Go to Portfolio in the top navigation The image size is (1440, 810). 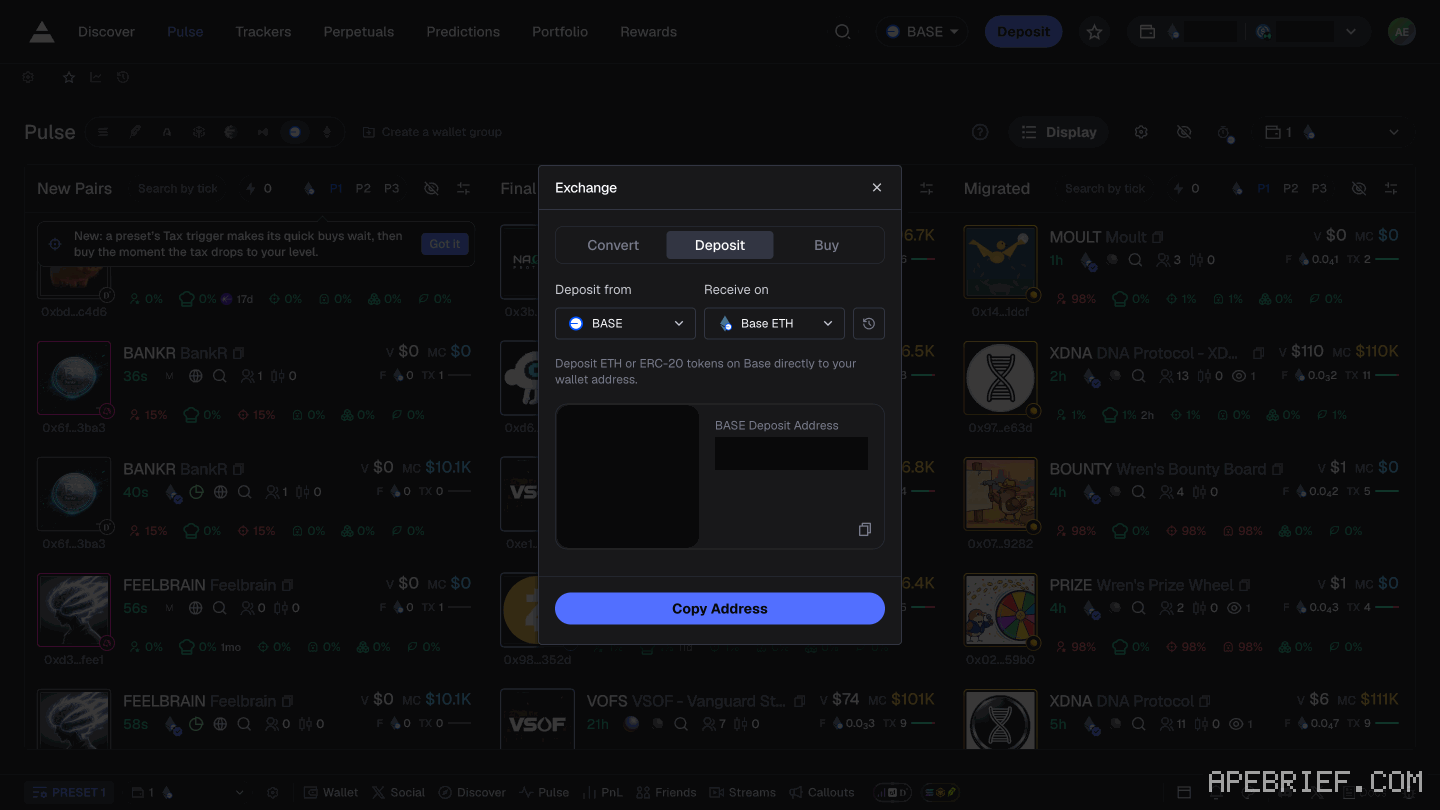560,32
